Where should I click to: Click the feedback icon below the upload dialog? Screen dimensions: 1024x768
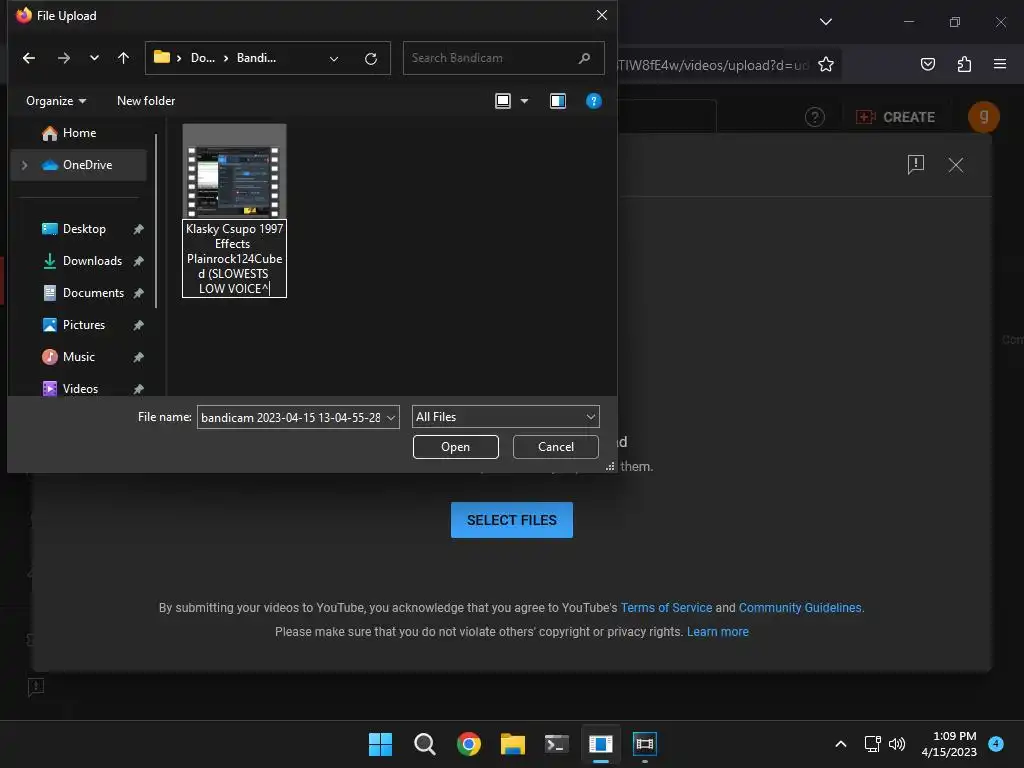[x=36, y=687]
